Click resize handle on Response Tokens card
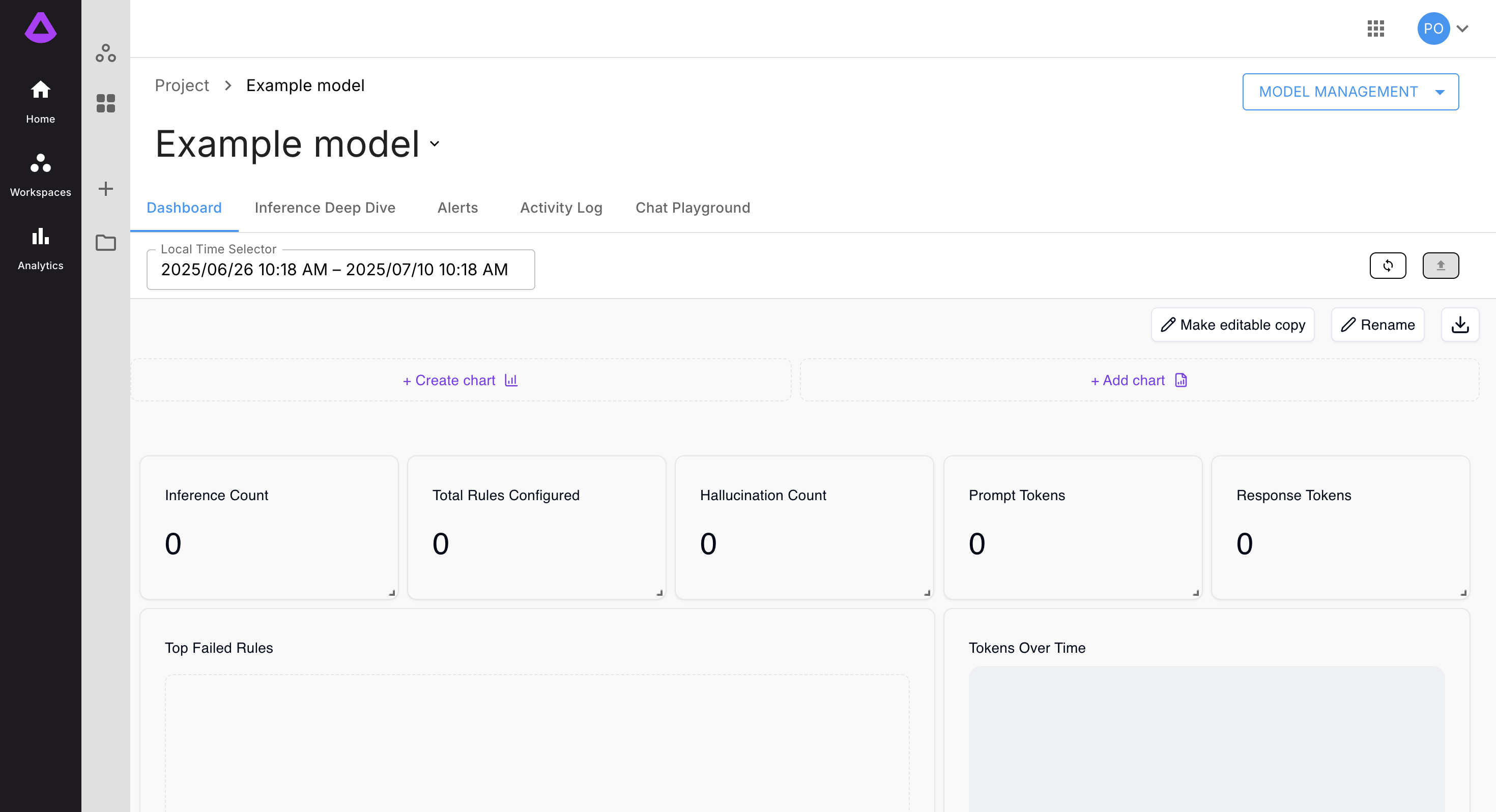 (x=1463, y=593)
